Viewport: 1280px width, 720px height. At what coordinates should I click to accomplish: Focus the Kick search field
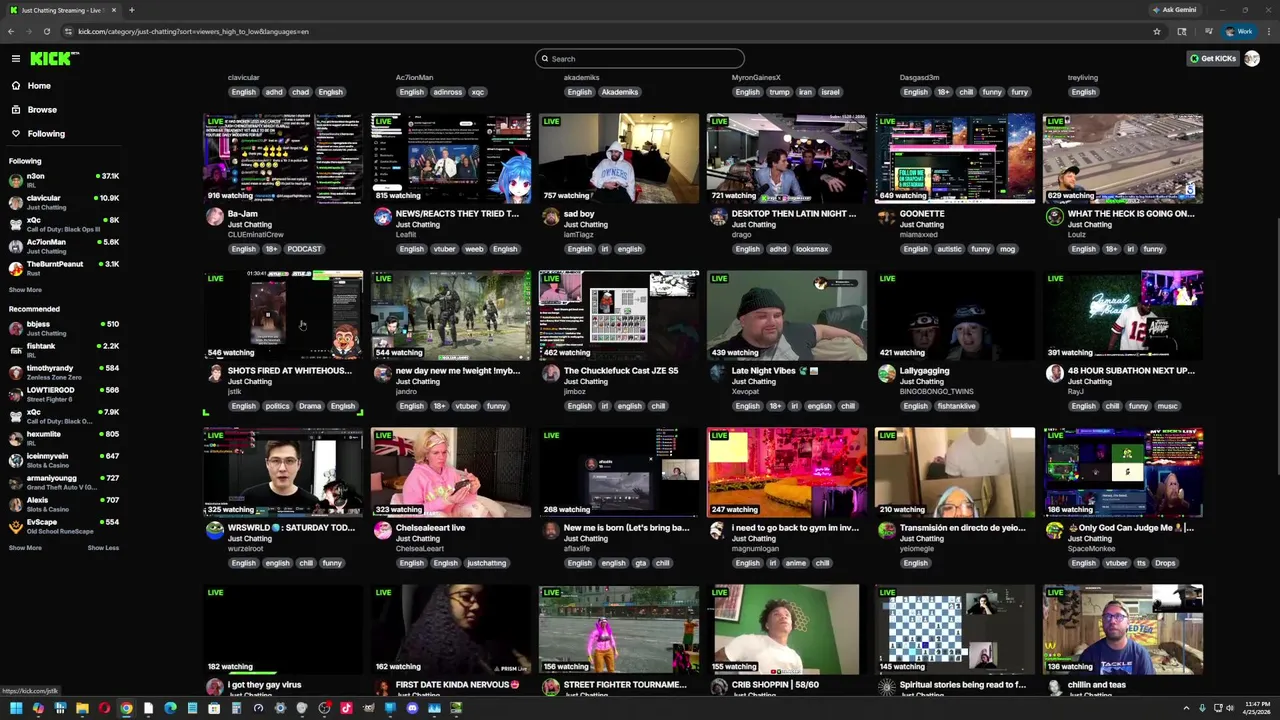tap(640, 59)
